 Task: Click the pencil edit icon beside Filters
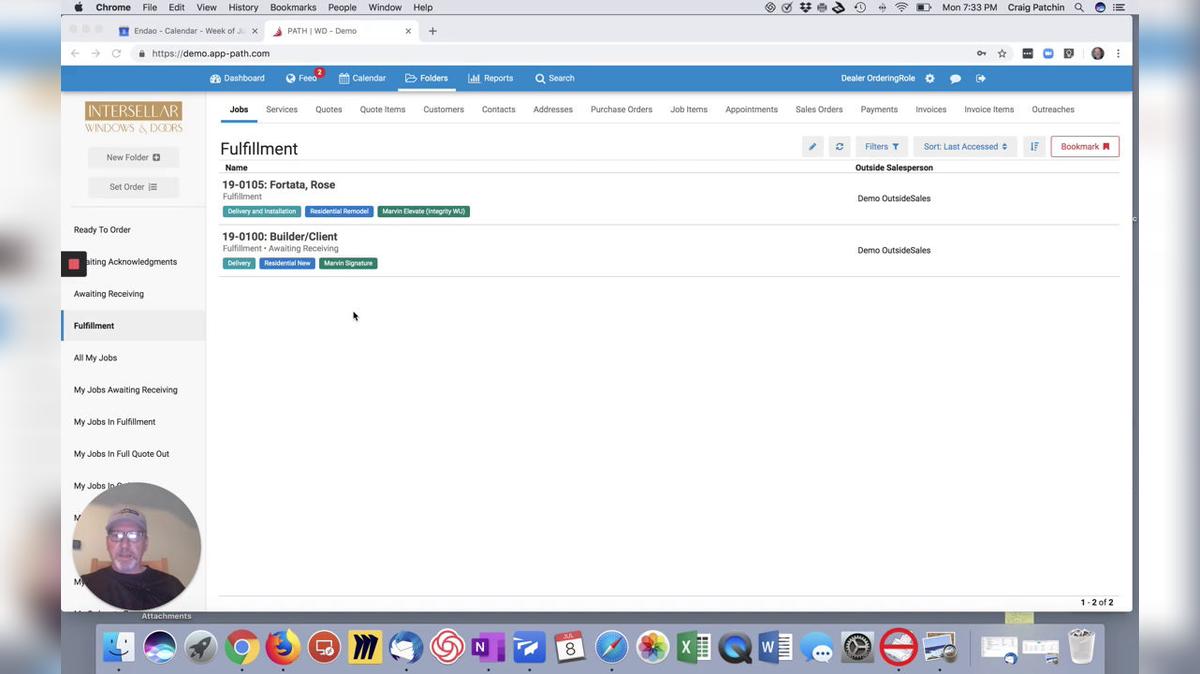point(812,147)
